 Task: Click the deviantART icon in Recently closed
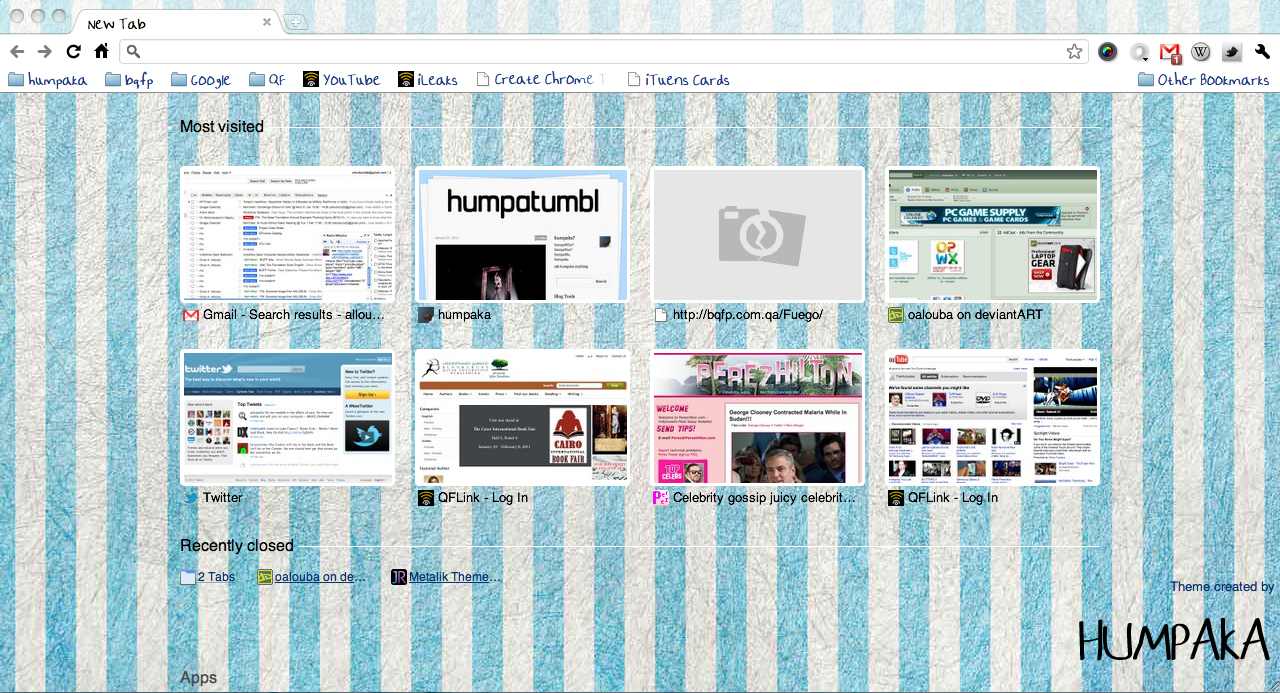265,577
